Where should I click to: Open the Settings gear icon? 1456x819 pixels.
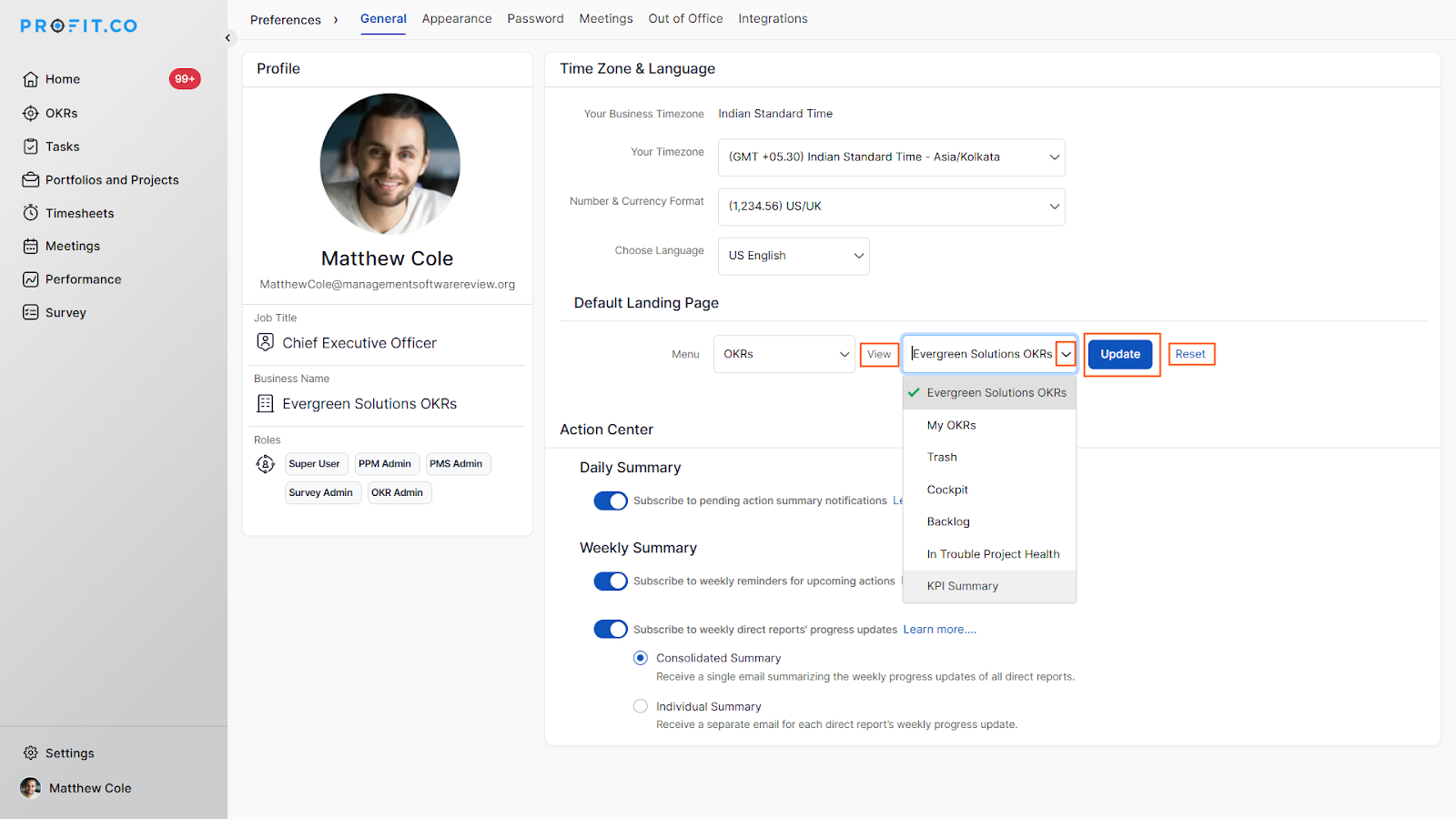[x=31, y=753]
